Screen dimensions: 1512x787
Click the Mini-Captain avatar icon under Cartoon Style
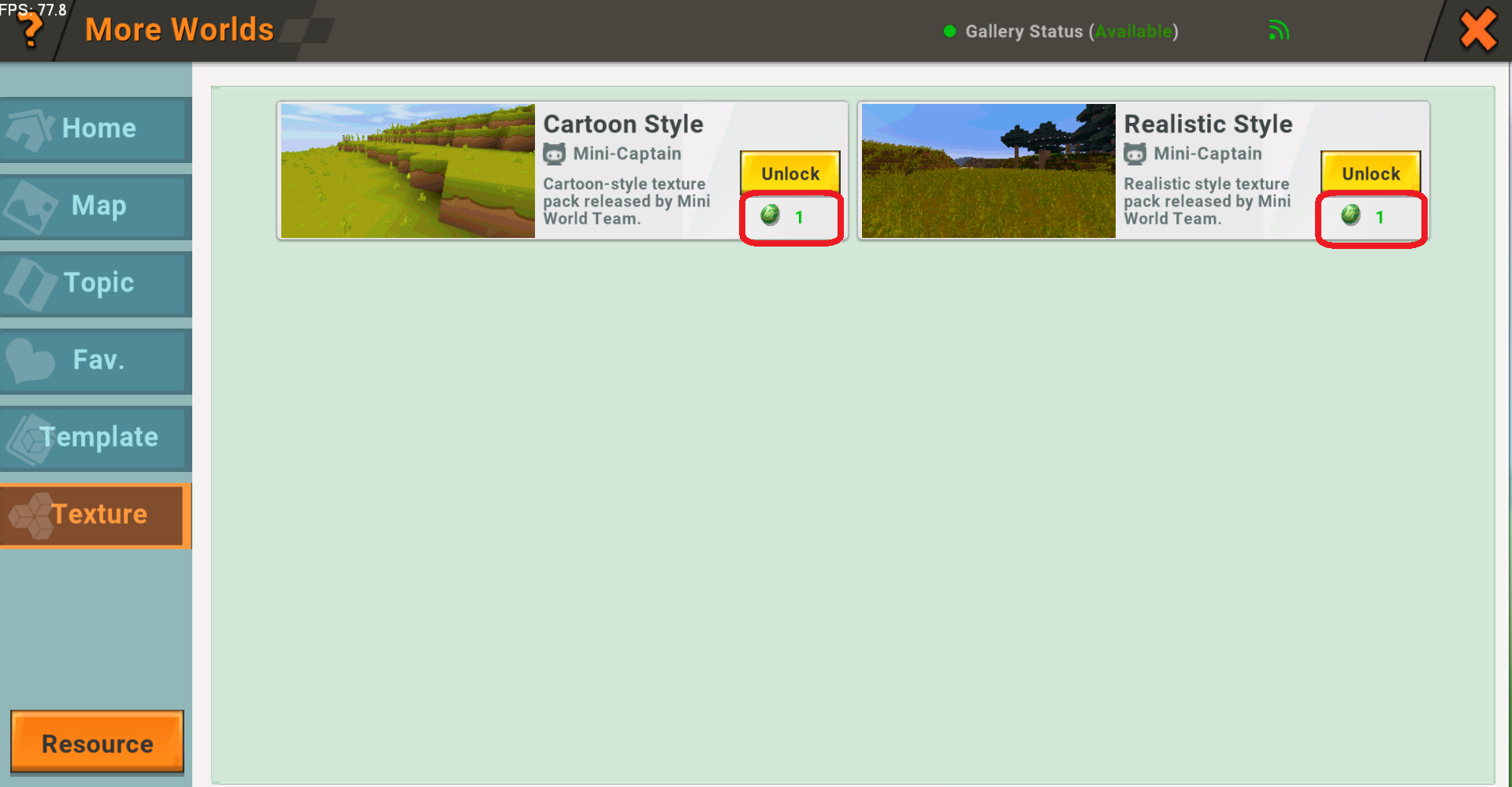555,154
